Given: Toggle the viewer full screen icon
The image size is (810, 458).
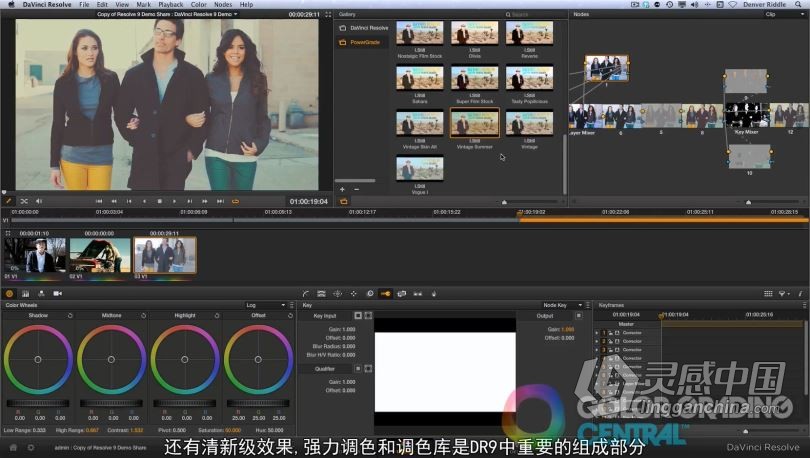Looking at the screenshot, I should pos(328,14).
